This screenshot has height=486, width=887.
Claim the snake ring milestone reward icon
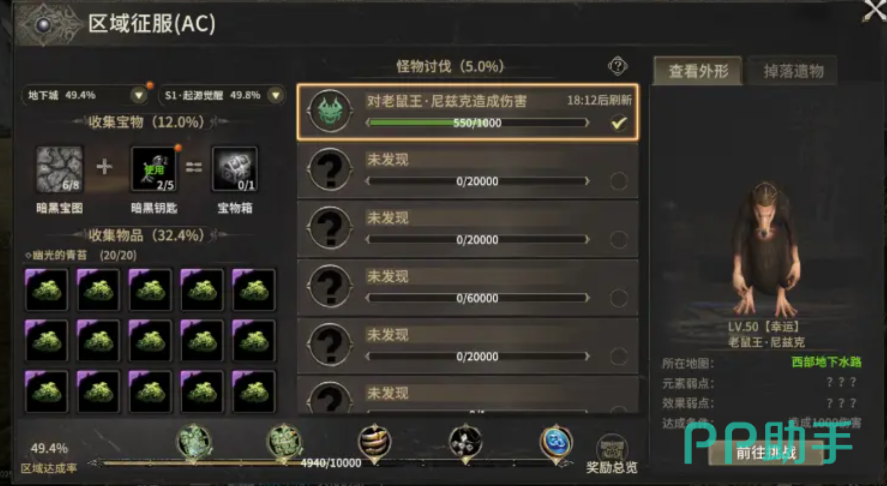tap(374, 442)
